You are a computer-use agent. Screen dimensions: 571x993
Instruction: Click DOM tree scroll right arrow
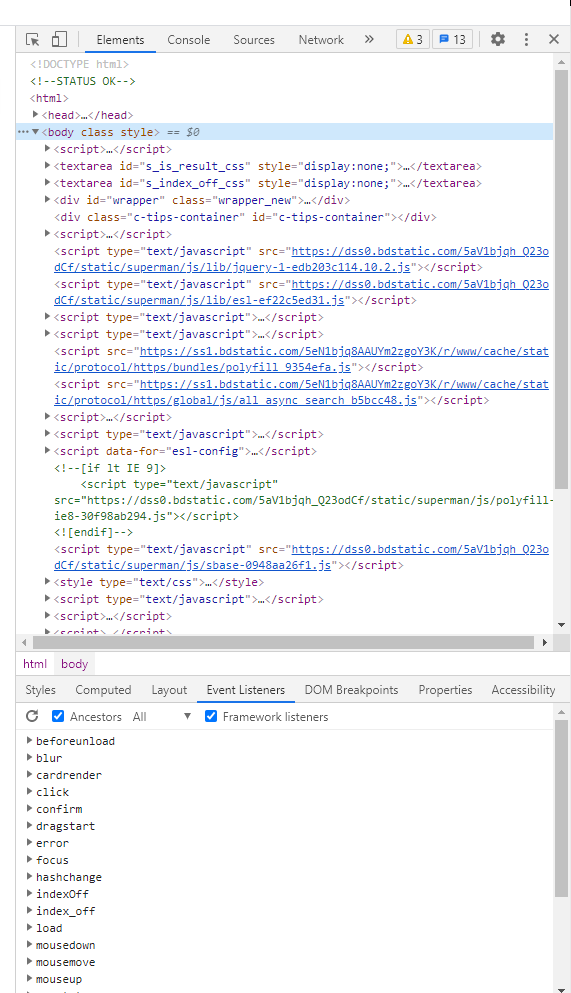point(544,642)
